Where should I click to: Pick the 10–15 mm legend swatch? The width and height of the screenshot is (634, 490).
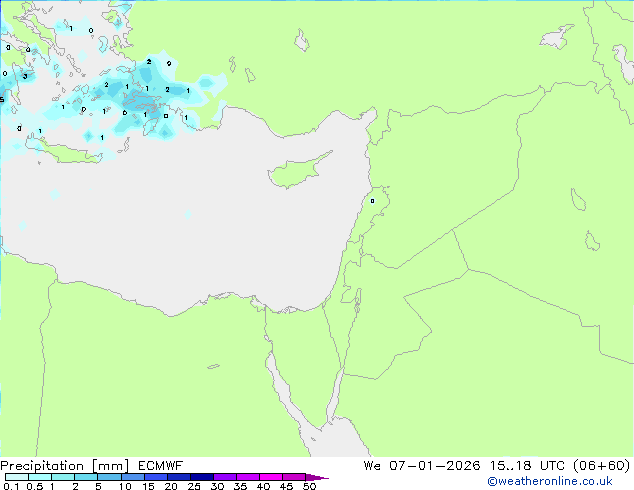coord(133,477)
